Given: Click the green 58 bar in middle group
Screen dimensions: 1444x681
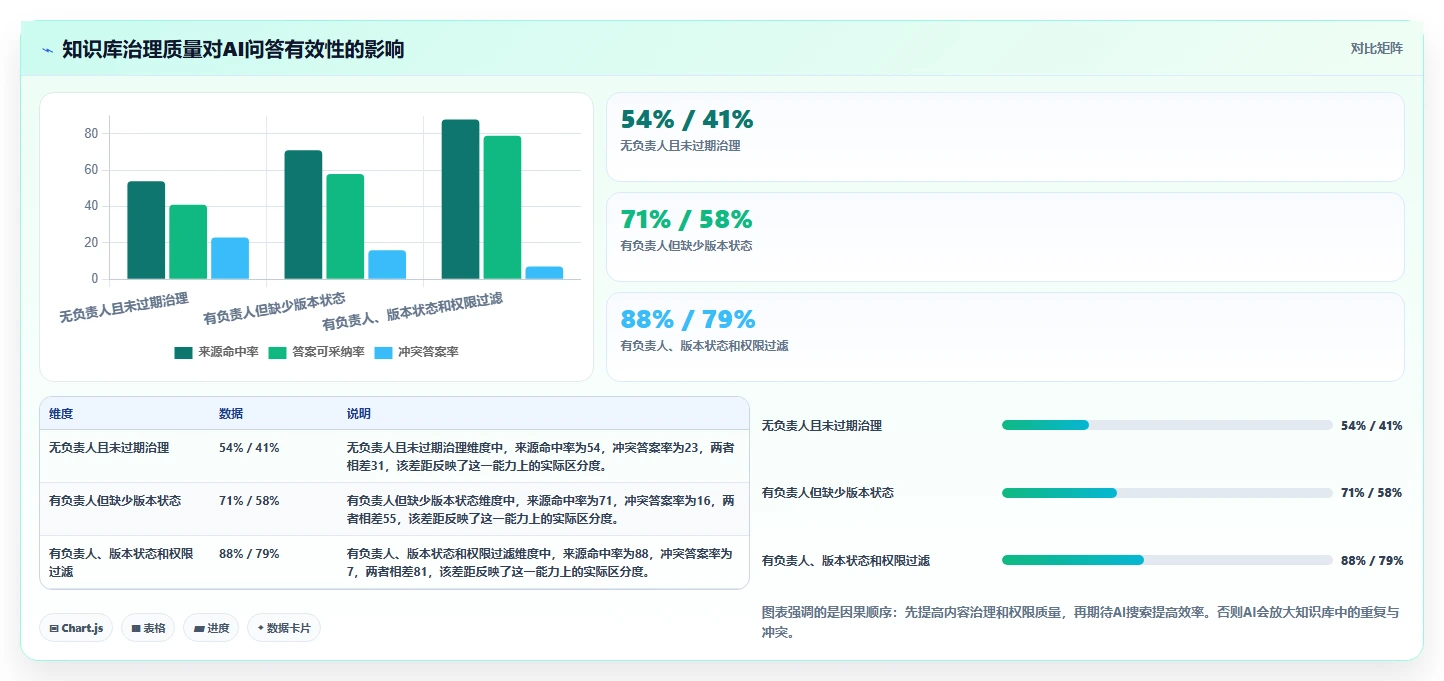Looking at the screenshot, I should pyautogui.click(x=345, y=226).
